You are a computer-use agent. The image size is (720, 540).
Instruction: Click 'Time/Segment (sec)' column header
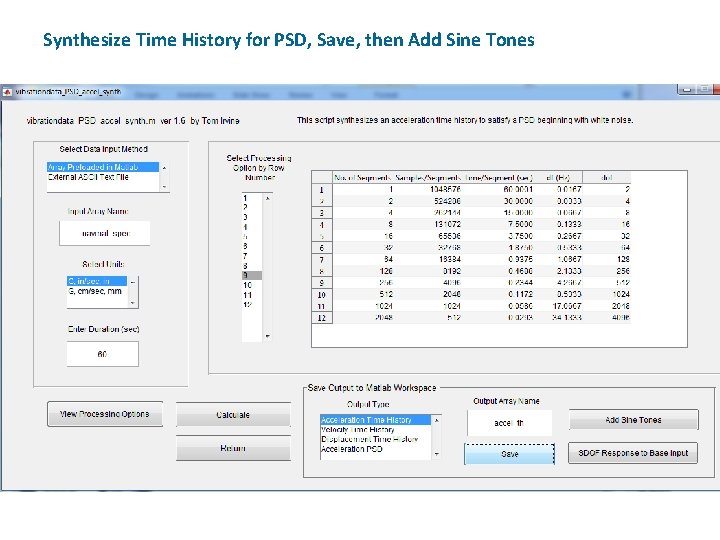point(499,178)
